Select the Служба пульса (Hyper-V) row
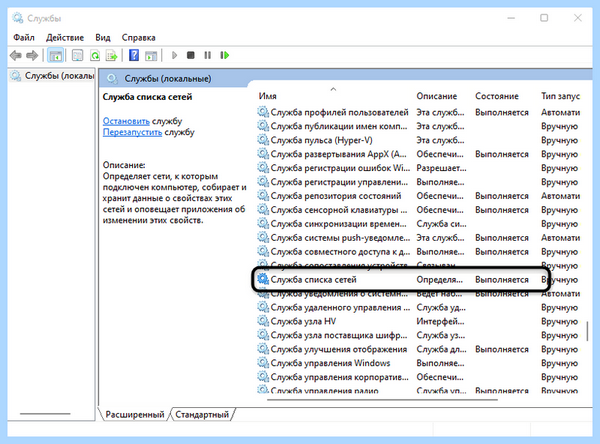The image size is (600, 444). 419,140
